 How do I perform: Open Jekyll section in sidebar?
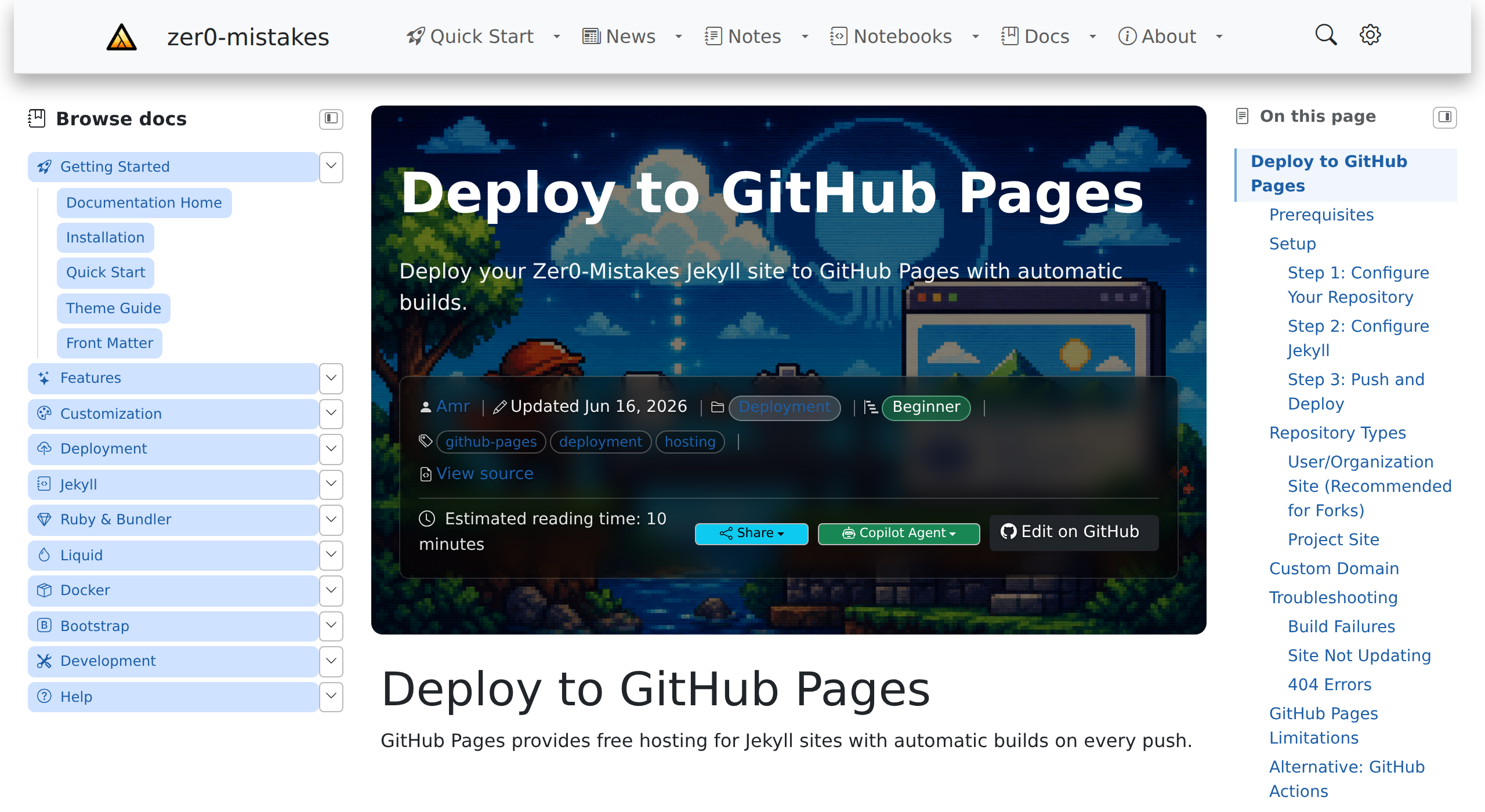(173, 485)
